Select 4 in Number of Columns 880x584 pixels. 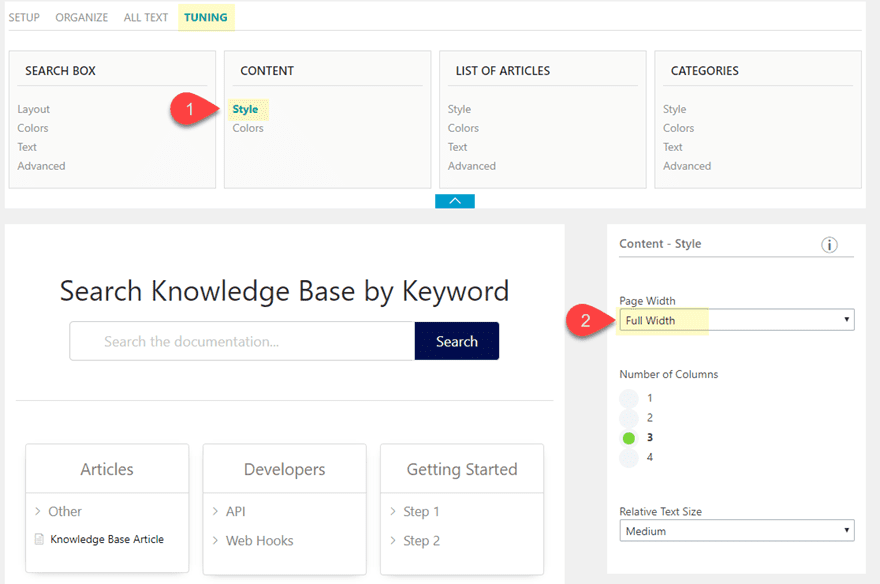click(x=629, y=455)
